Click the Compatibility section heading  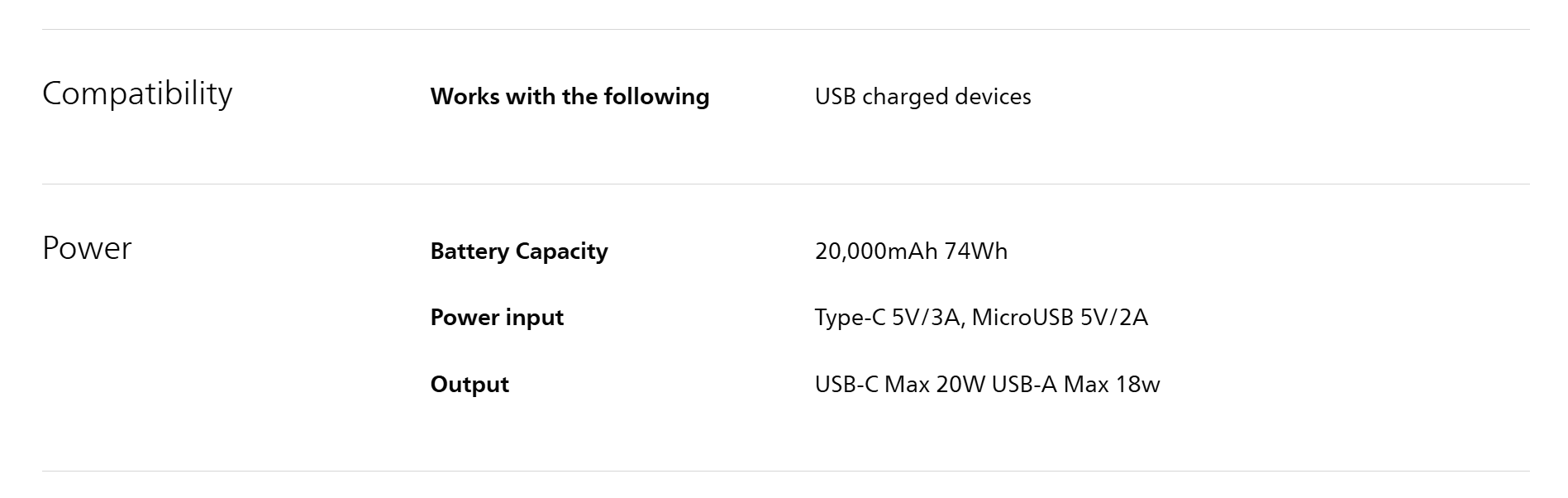tap(137, 93)
